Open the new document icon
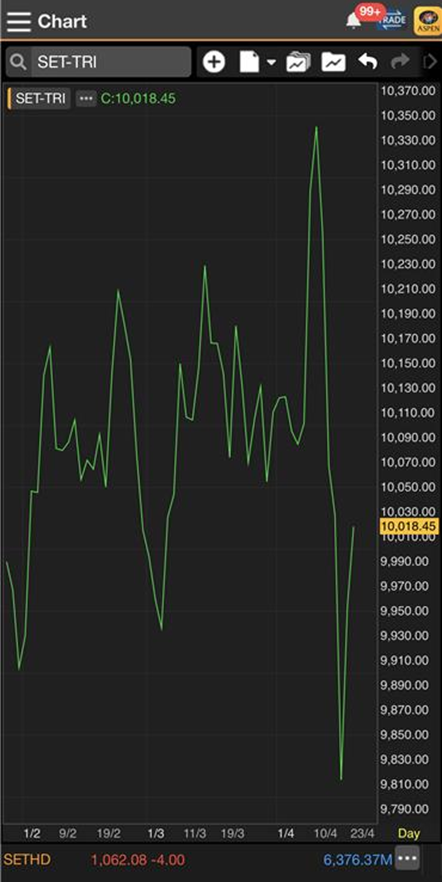This screenshot has height=882, width=442. click(x=250, y=62)
